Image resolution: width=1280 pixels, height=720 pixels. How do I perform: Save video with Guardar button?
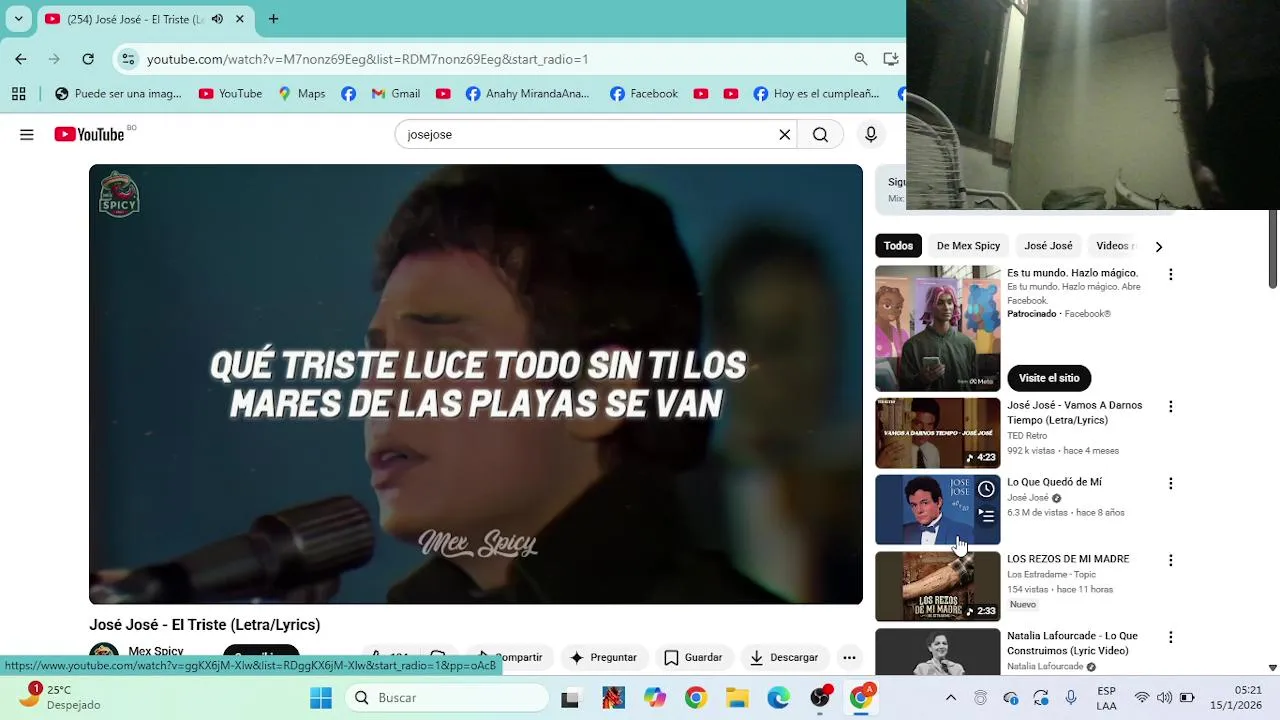[693, 657]
